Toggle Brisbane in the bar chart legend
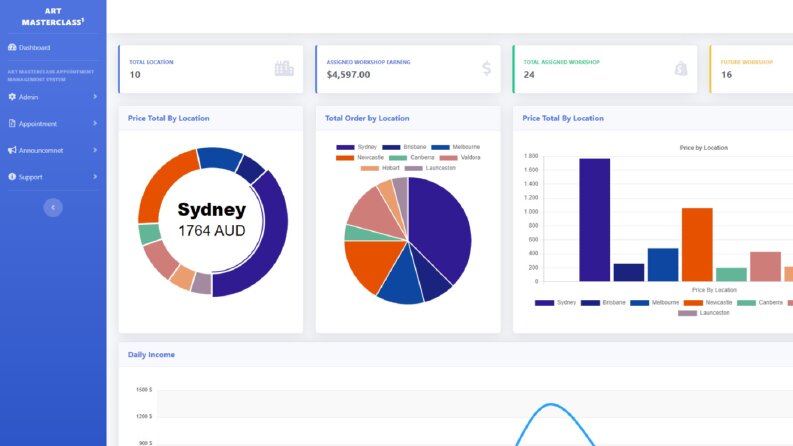Image resolution: width=793 pixels, height=446 pixels. pos(603,303)
